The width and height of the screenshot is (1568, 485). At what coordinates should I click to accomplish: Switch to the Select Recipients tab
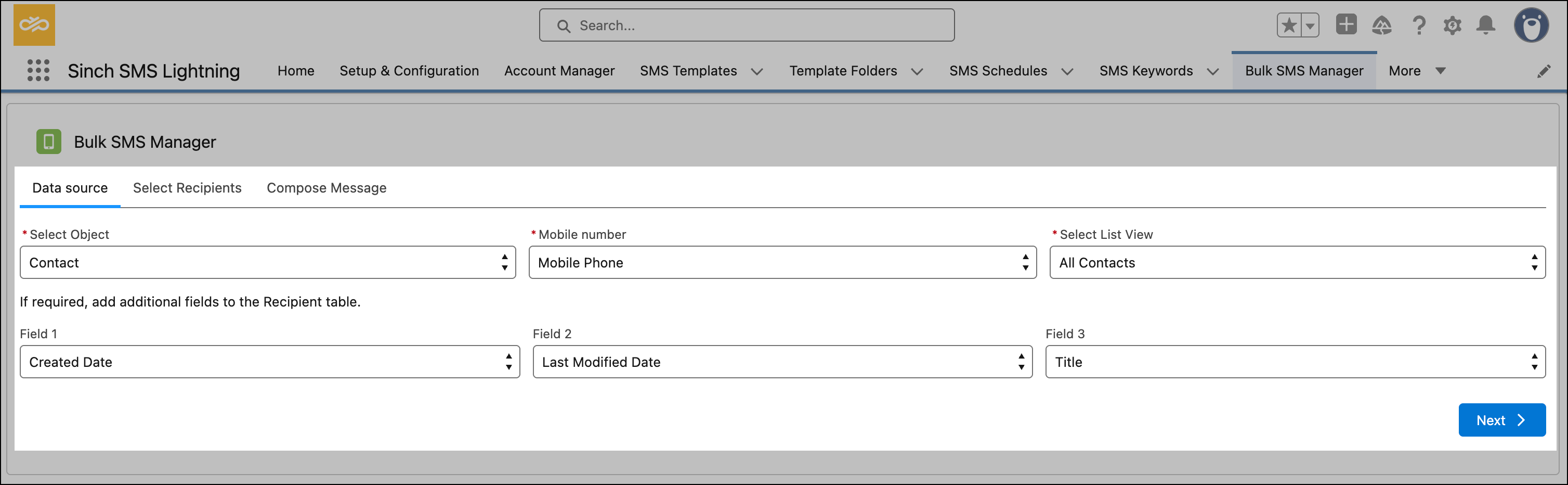[188, 188]
